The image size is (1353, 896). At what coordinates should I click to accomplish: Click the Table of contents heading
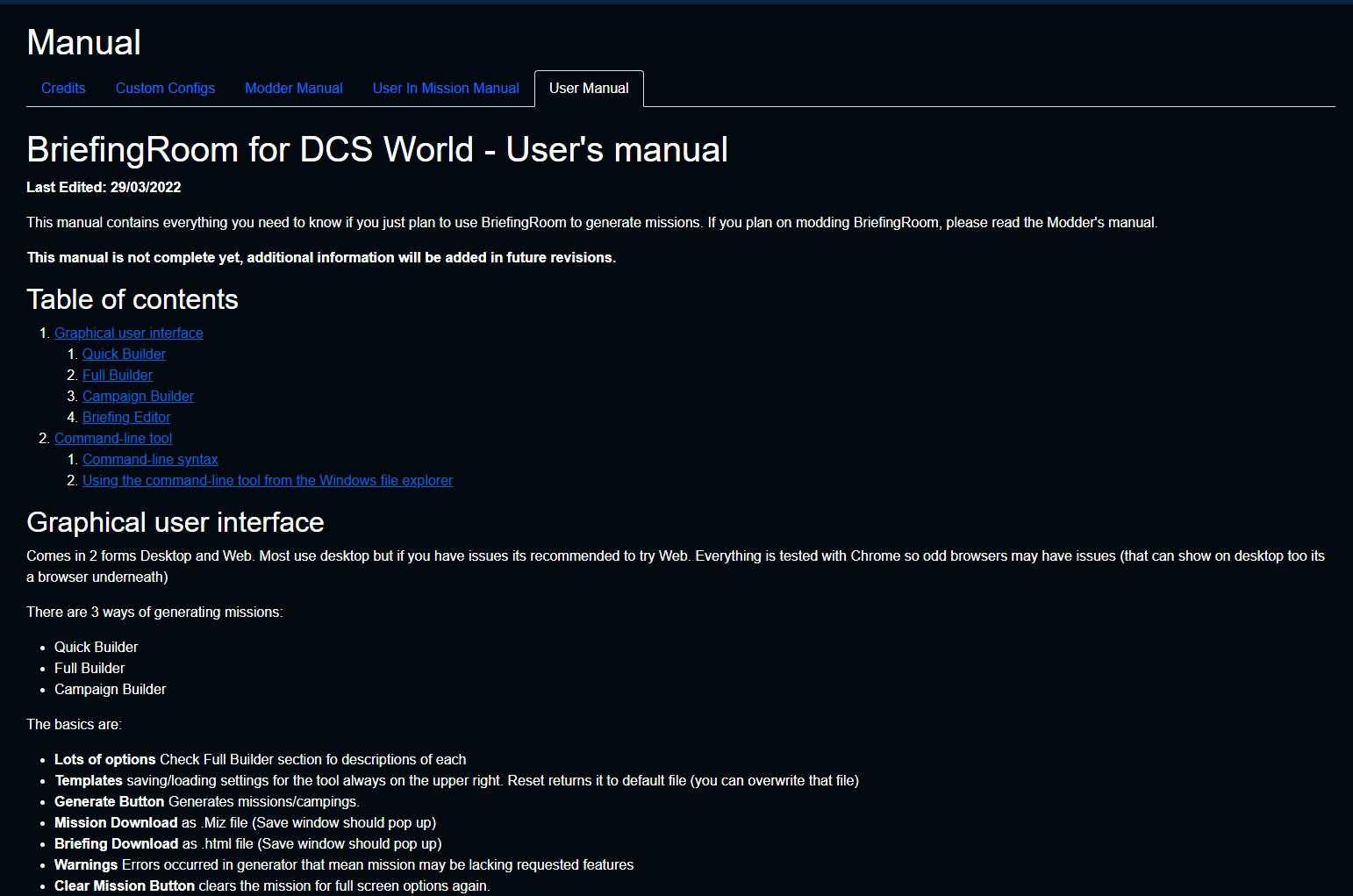pos(132,300)
